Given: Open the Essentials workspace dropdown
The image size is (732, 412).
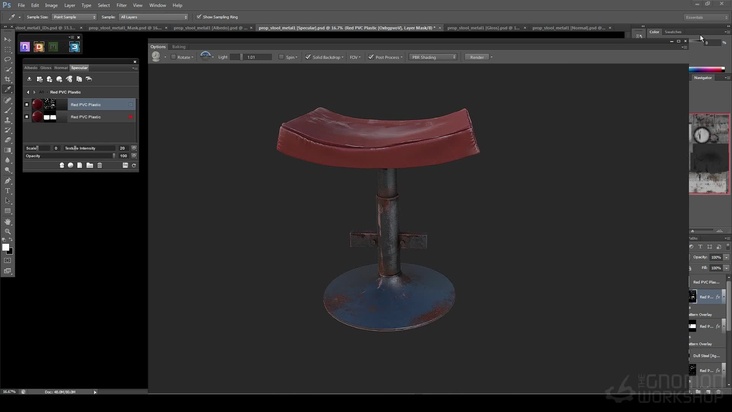Looking at the screenshot, I should [706, 17].
